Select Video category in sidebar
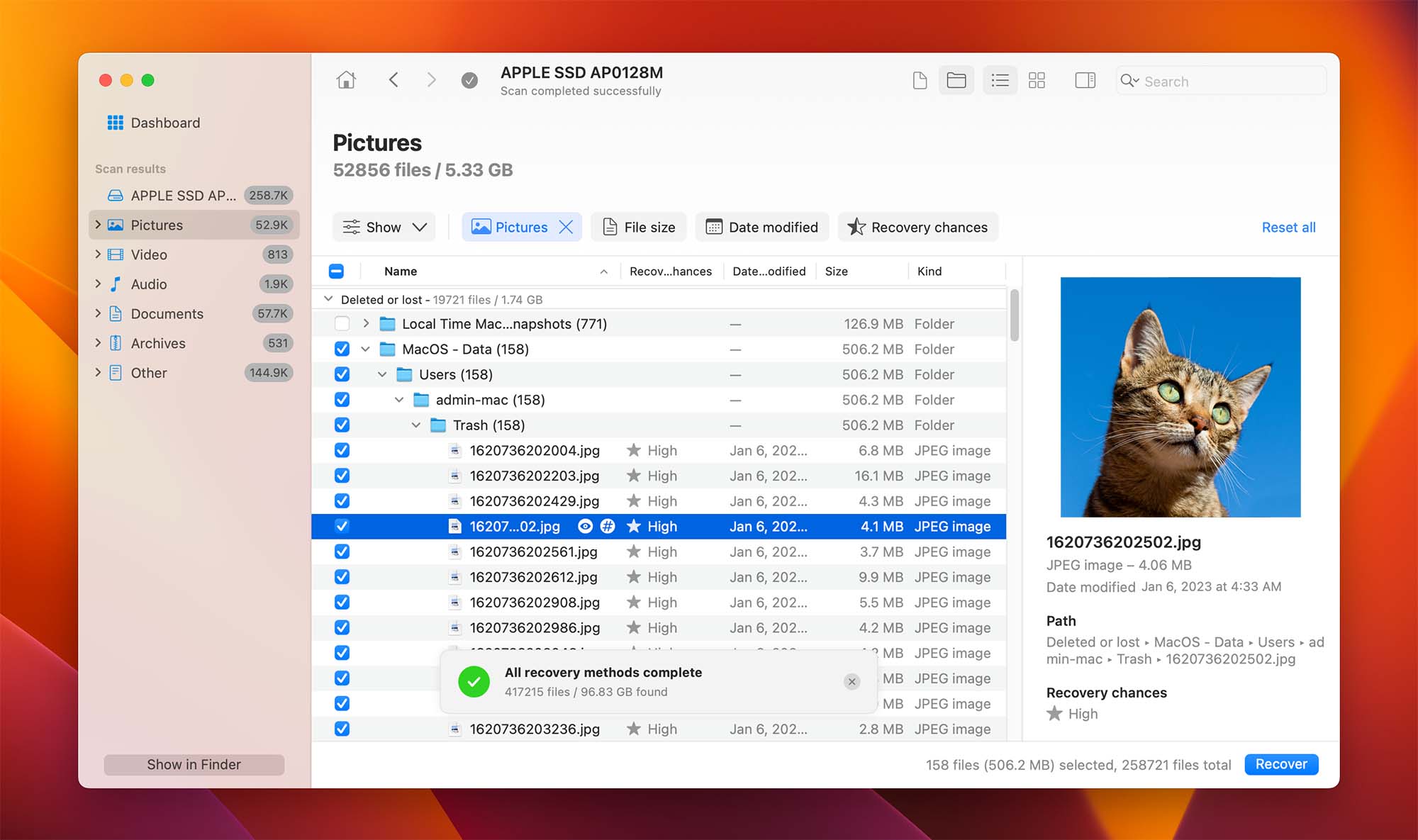1418x840 pixels. coord(194,254)
